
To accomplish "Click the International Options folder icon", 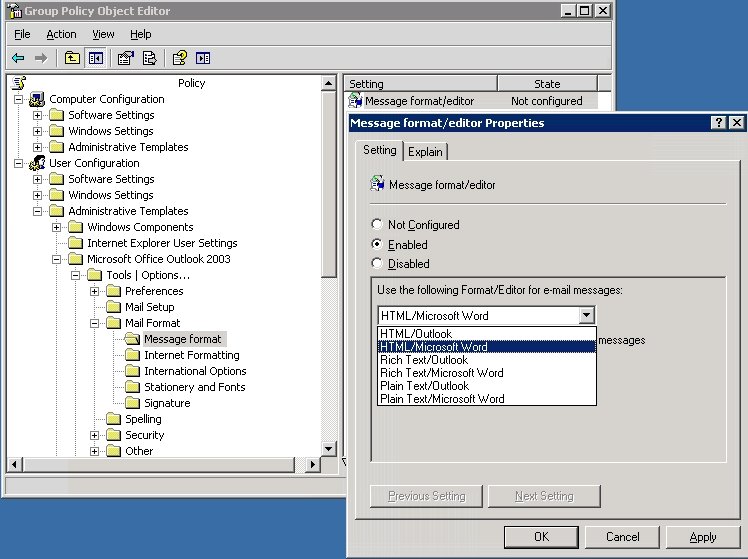I will click(x=132, y=371).
